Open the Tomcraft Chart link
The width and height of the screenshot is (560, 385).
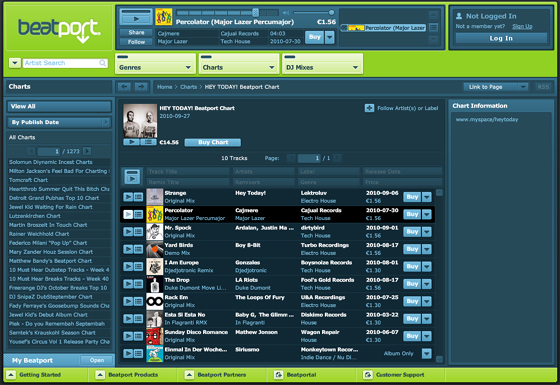pyautogui.click(x=28, y=180)
